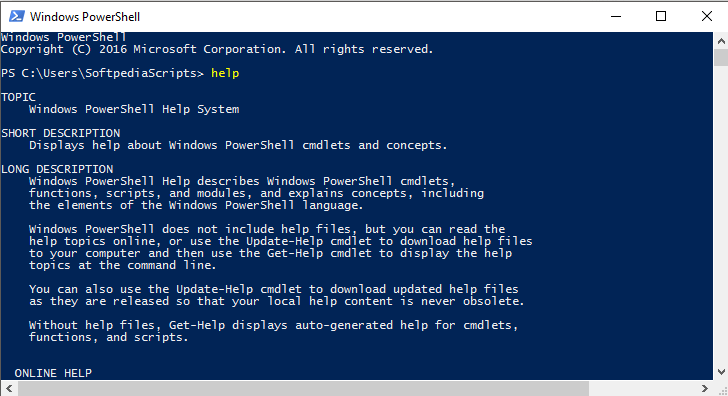Minimize the PowerShell window

click(x=616, y=17)
